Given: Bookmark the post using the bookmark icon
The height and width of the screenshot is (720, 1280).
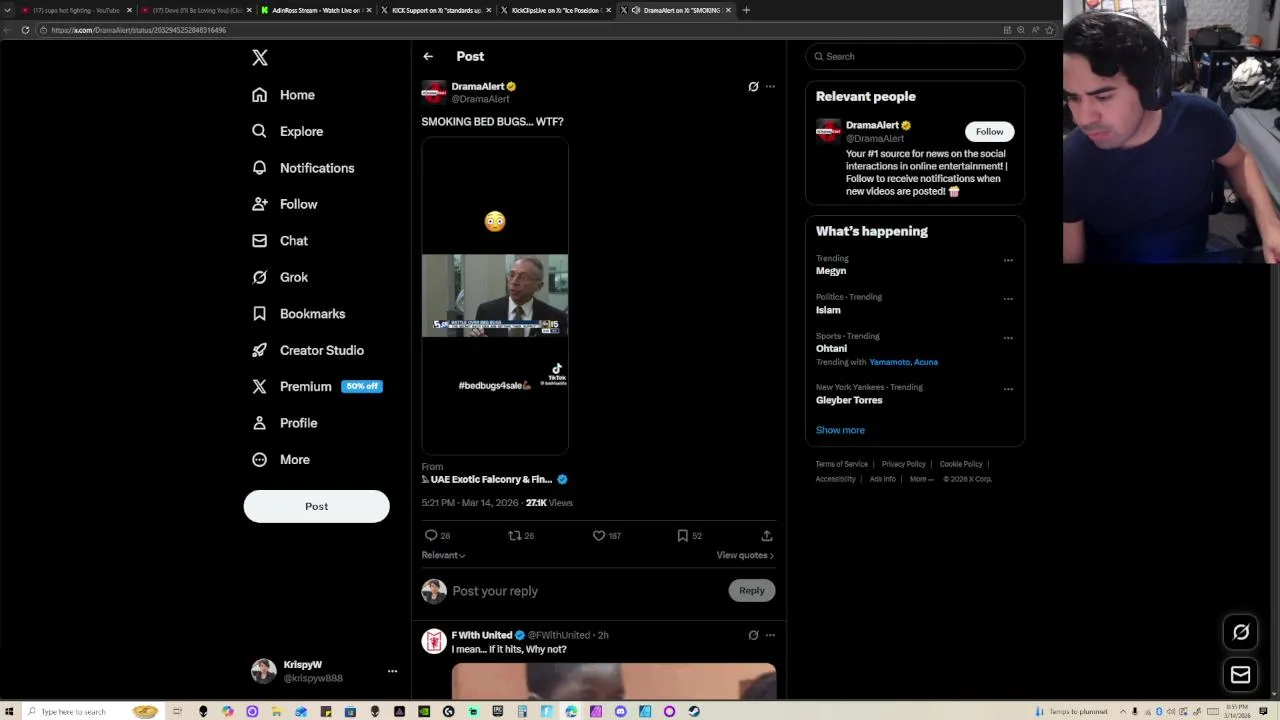Looking at the screenshot, I should 682,536.
